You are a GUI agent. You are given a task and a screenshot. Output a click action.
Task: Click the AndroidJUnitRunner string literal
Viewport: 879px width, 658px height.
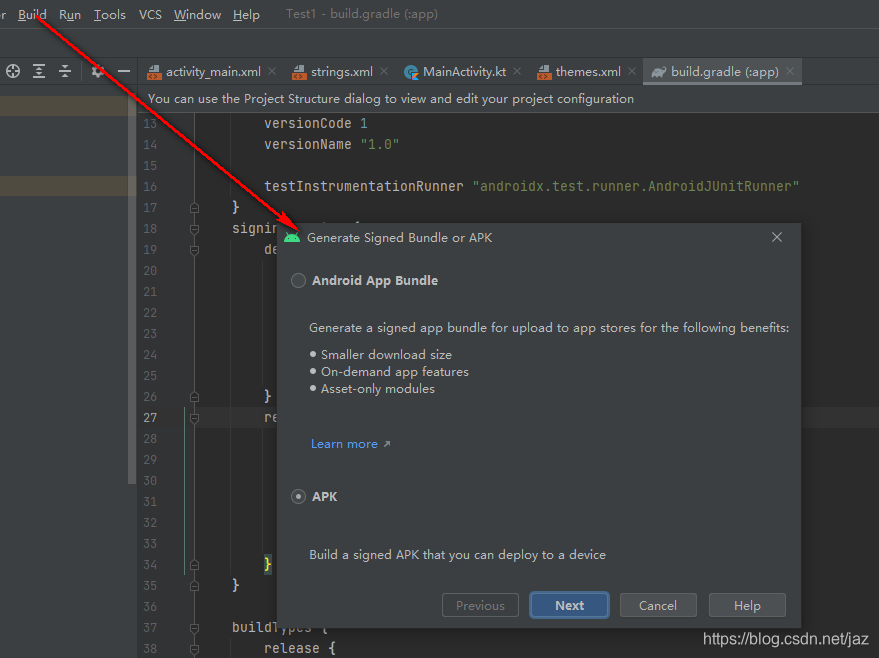point(636,186)
